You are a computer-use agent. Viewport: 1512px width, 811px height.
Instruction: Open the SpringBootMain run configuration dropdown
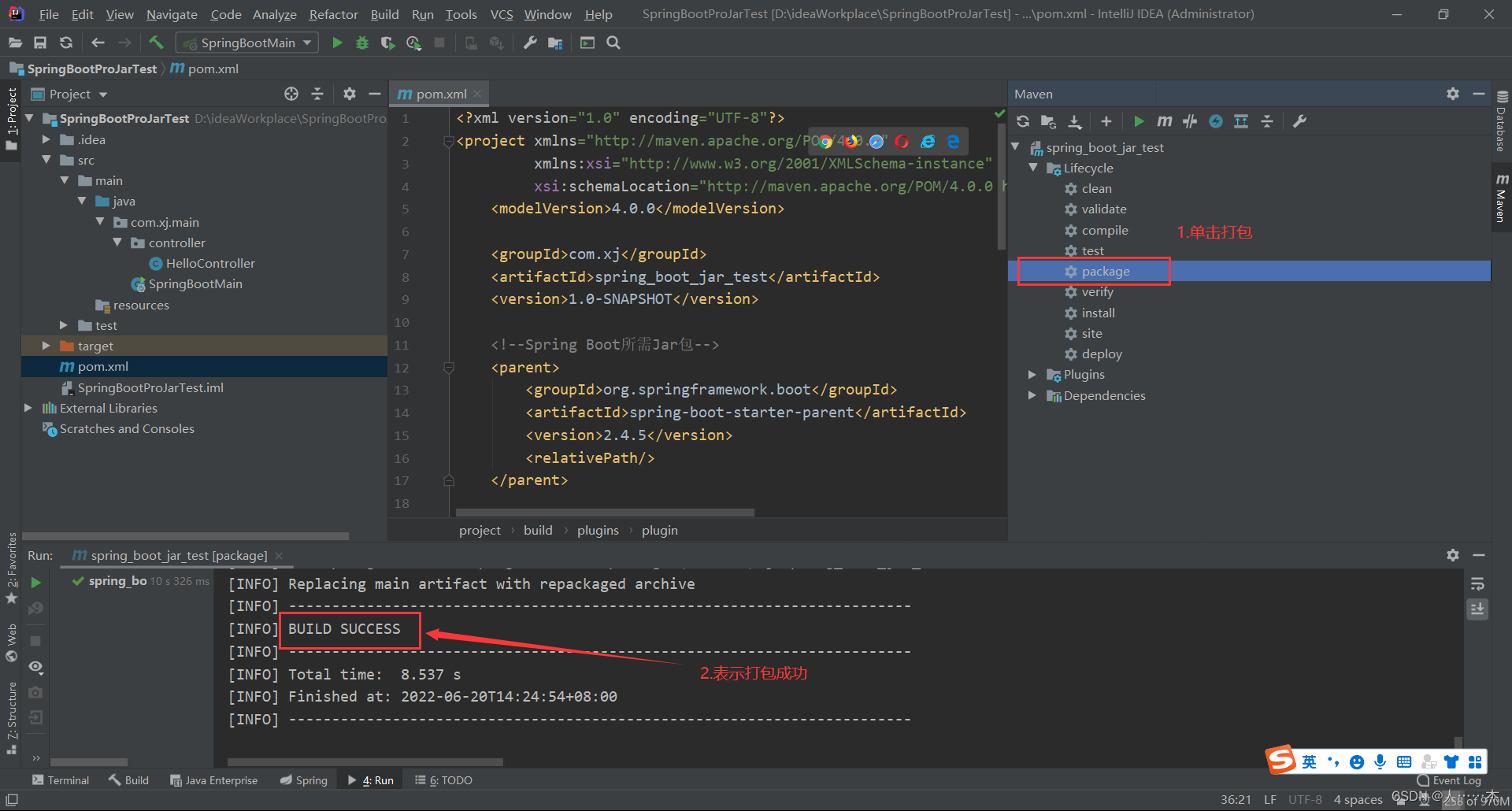coord(247,43)
